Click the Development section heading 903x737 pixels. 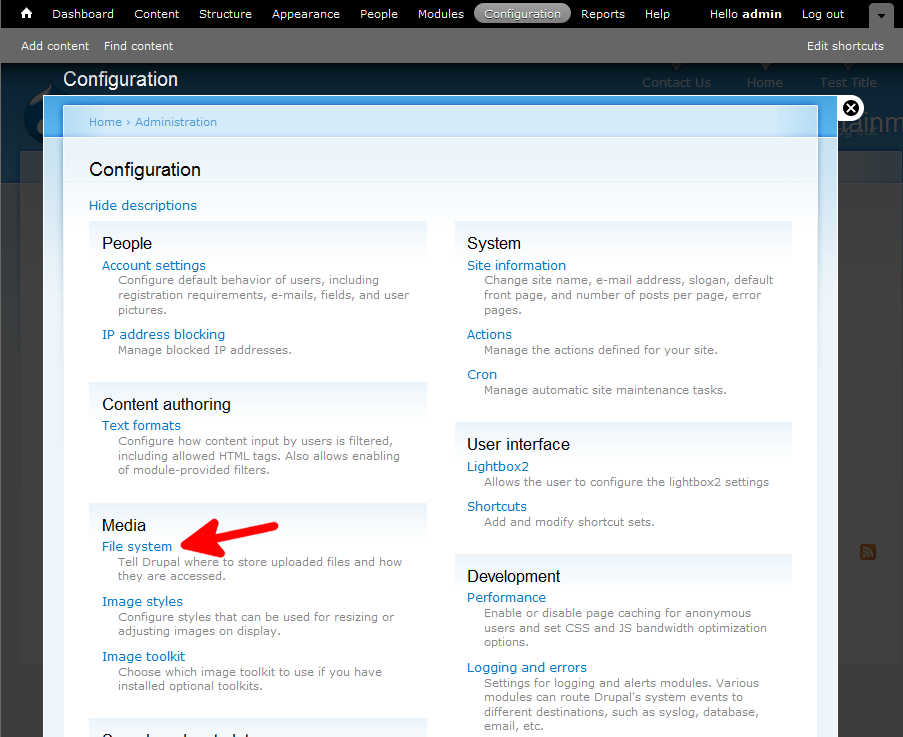point(514,576)
